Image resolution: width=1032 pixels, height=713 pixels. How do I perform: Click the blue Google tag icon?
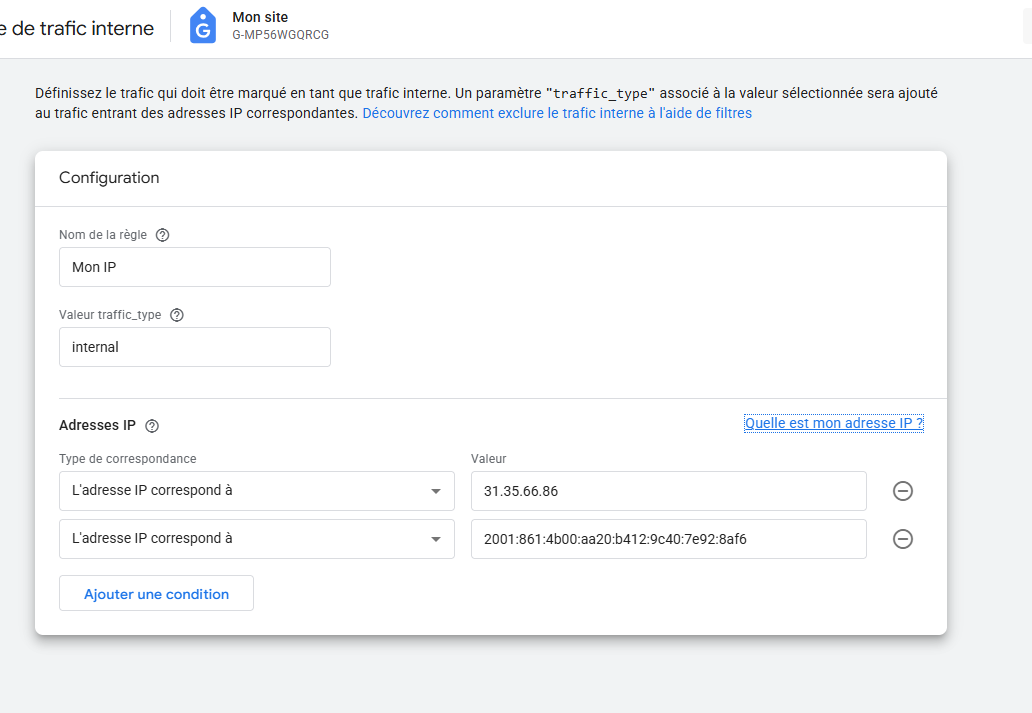point(203,25)
